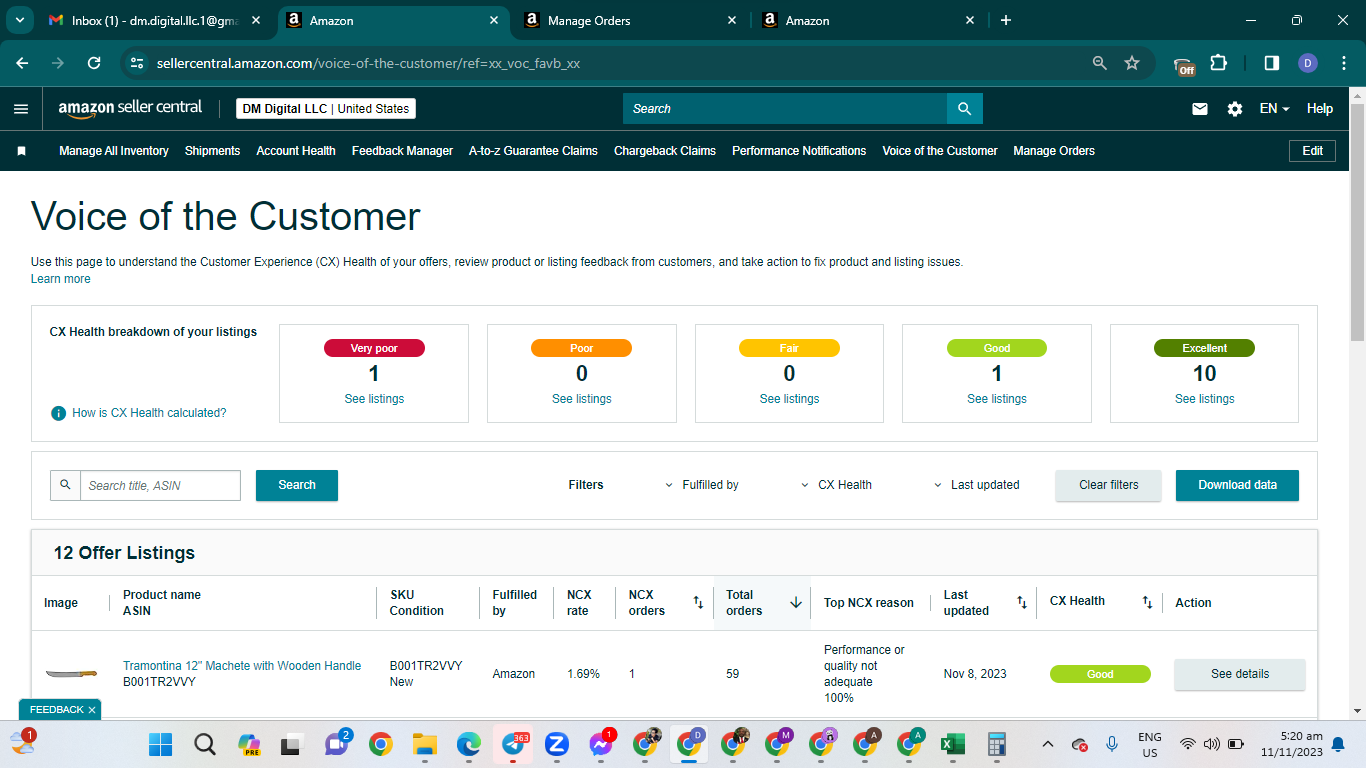Click the magnifier button in the top search bar

point(965,109)
